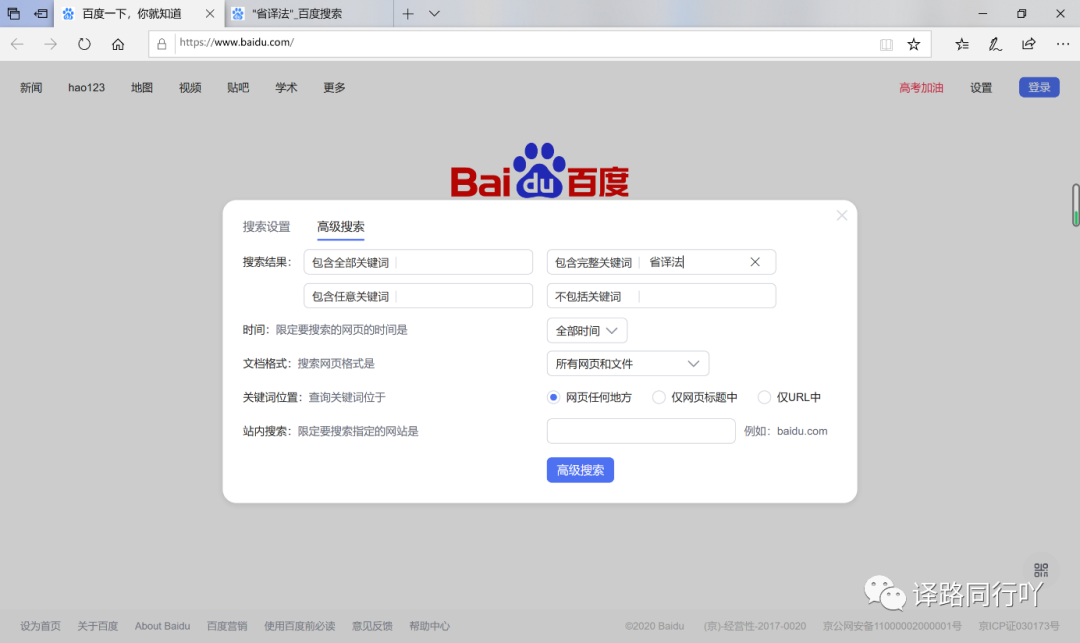
Task: Click the Baidu logo
Action: pyautogui.click(x=539, y=170)
